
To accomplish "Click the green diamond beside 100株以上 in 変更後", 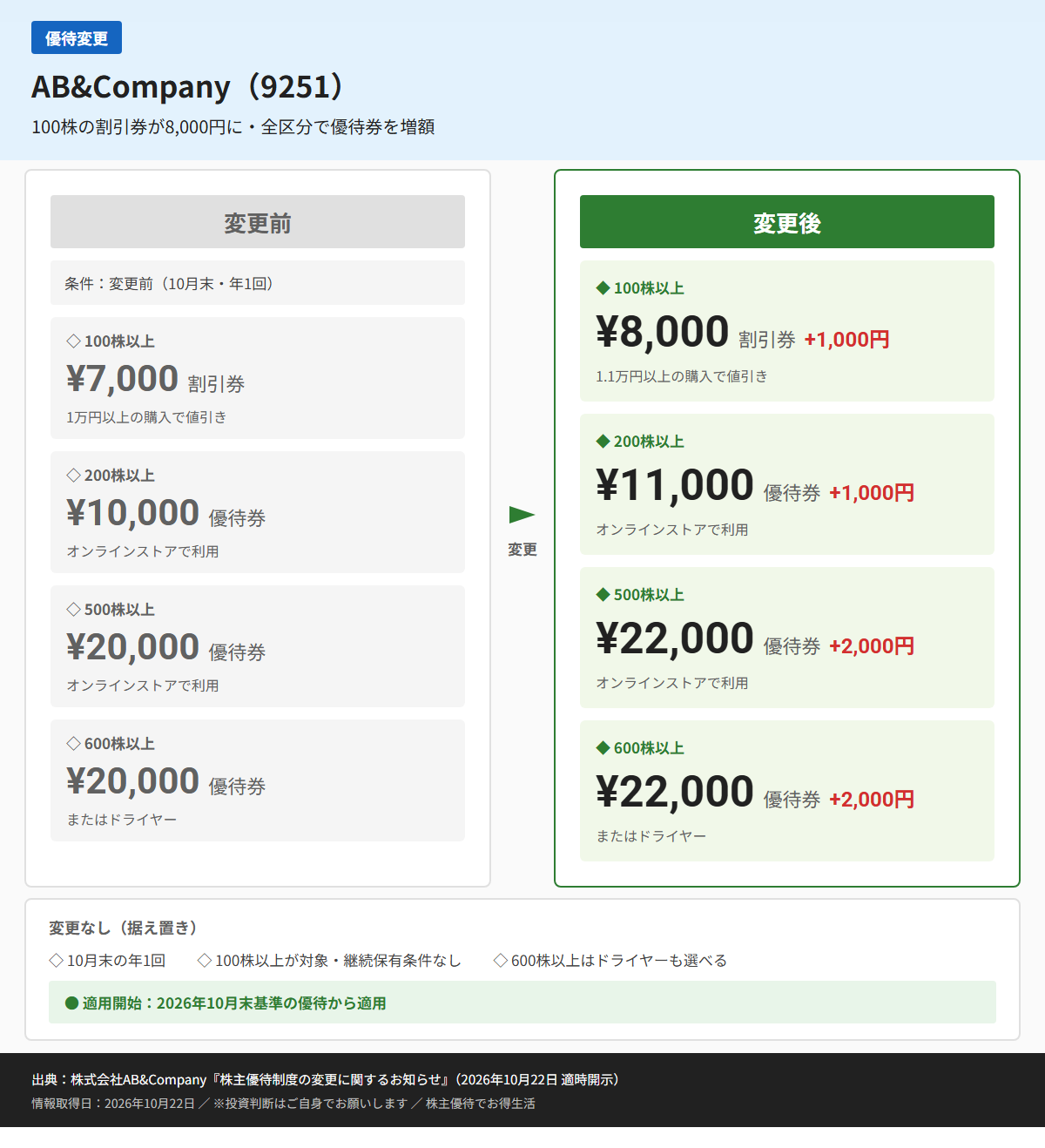I will (603, 288).
